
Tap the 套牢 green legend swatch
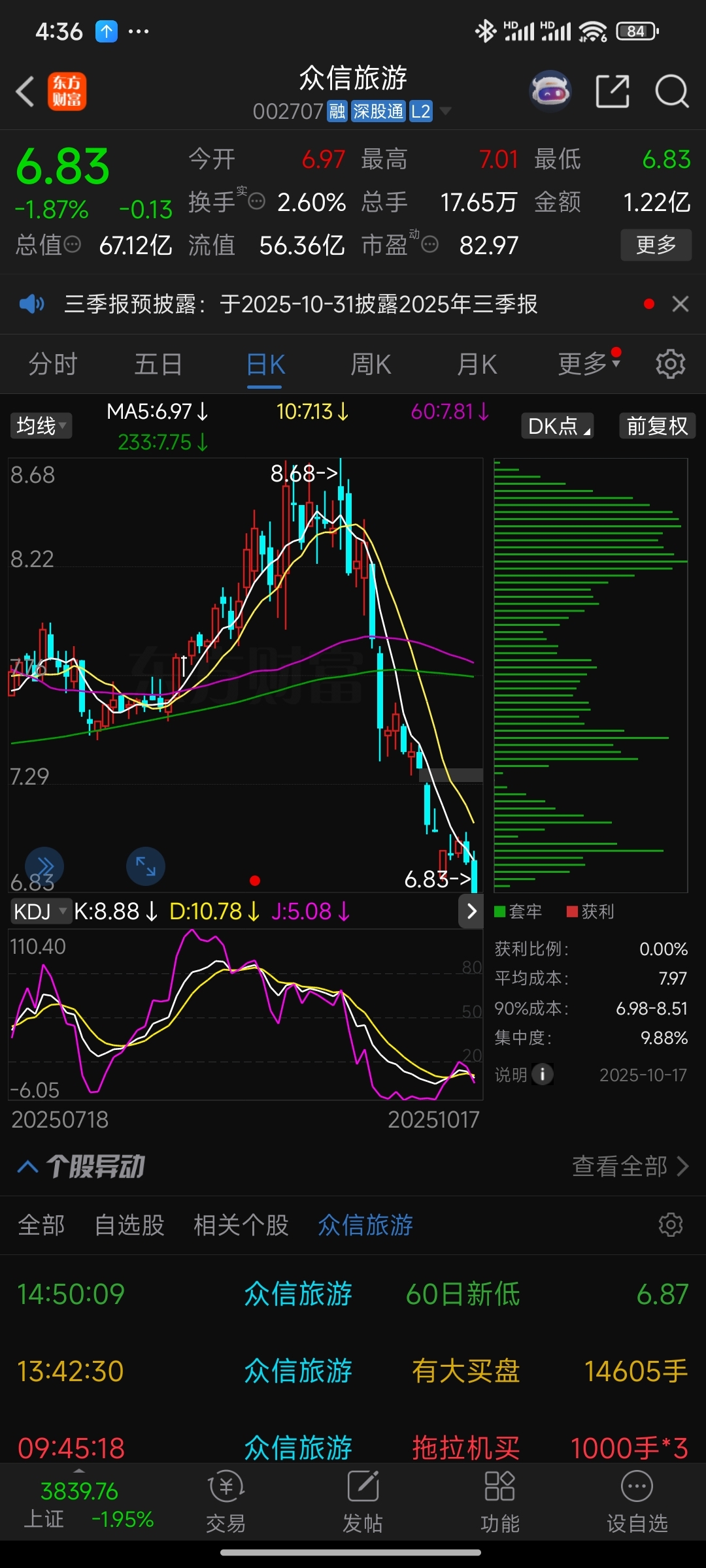[500, 911]
